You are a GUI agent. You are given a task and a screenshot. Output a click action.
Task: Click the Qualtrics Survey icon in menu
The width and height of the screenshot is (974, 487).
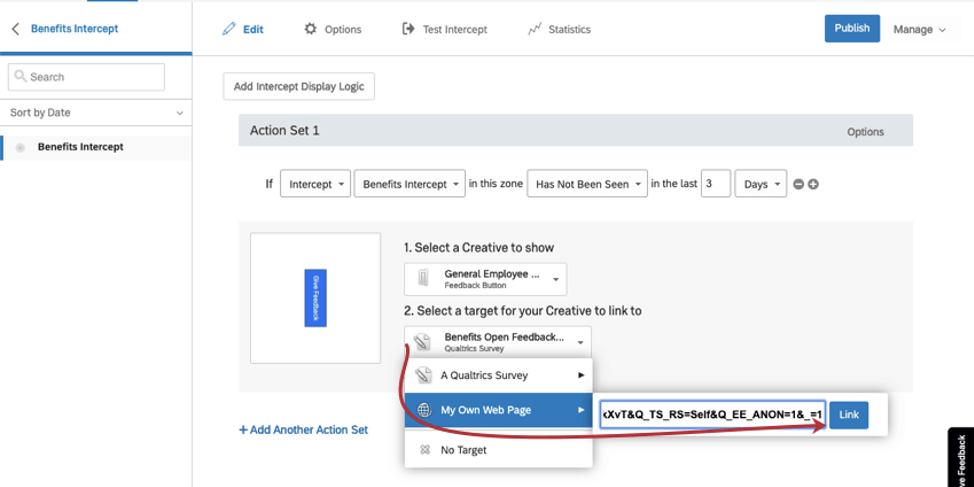[424, 375]
